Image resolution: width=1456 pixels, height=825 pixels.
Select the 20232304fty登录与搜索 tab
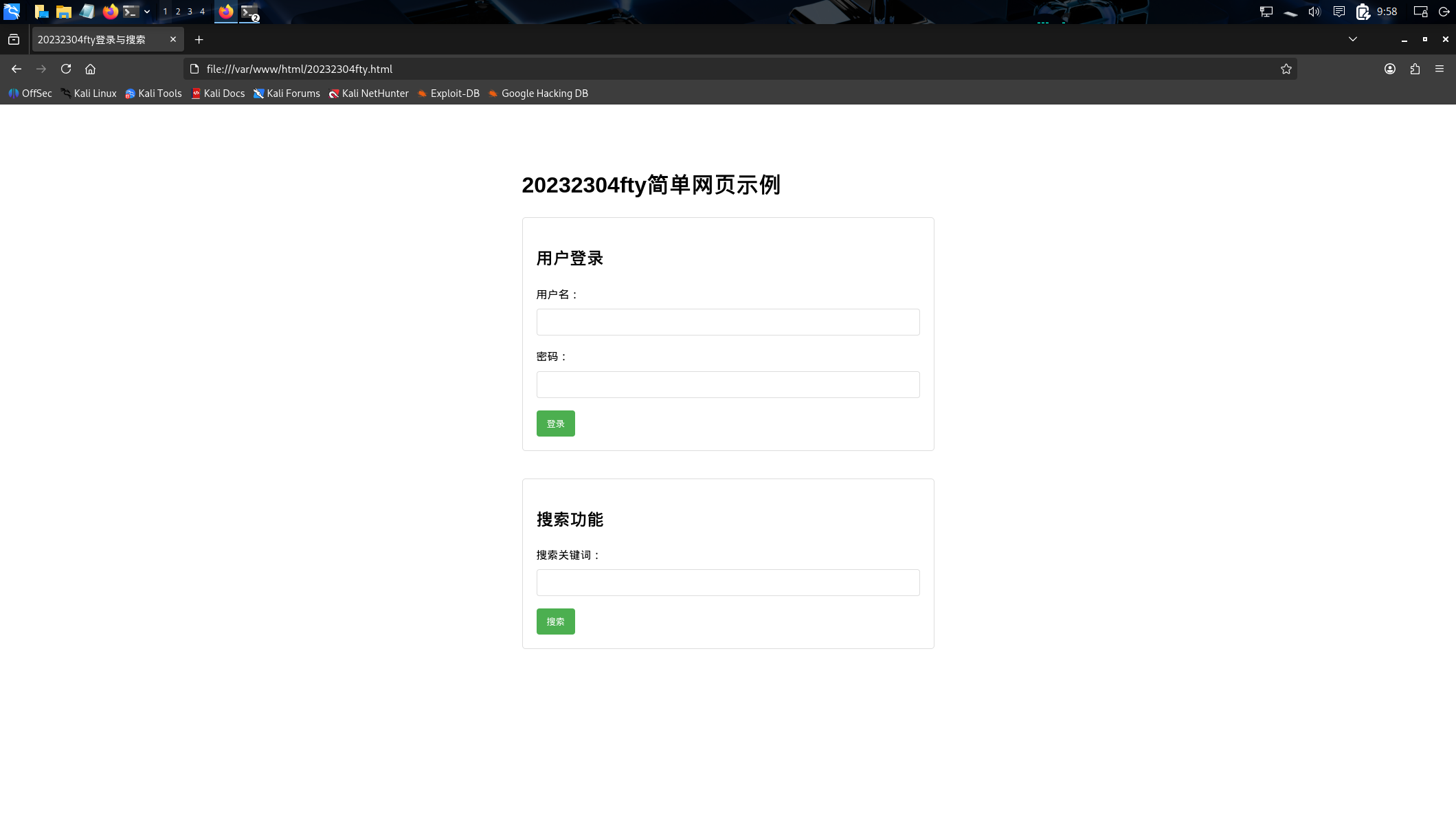pyautogui.click(x=96, y=39)
